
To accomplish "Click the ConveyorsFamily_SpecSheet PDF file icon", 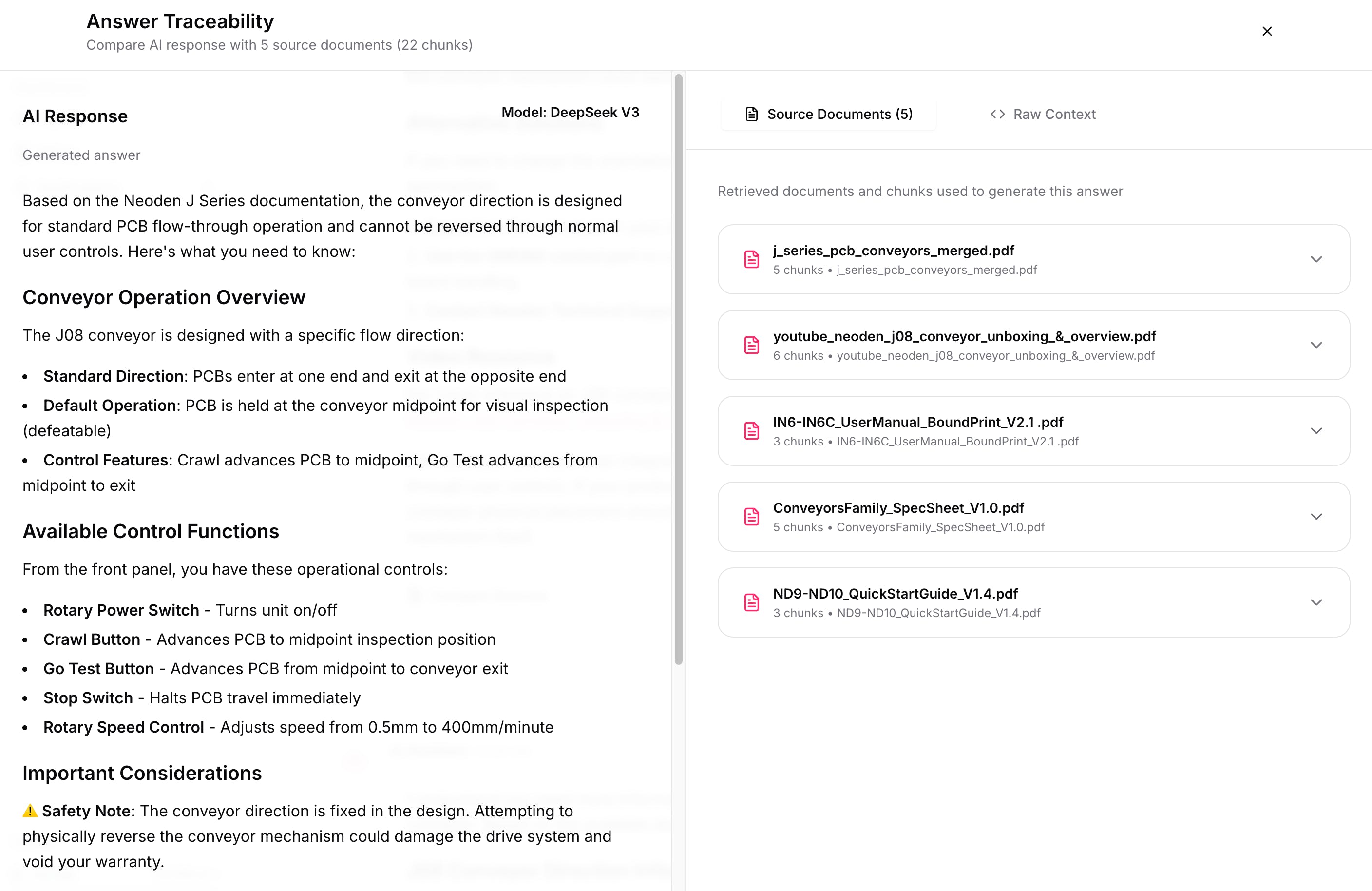I will pos(752,517).
